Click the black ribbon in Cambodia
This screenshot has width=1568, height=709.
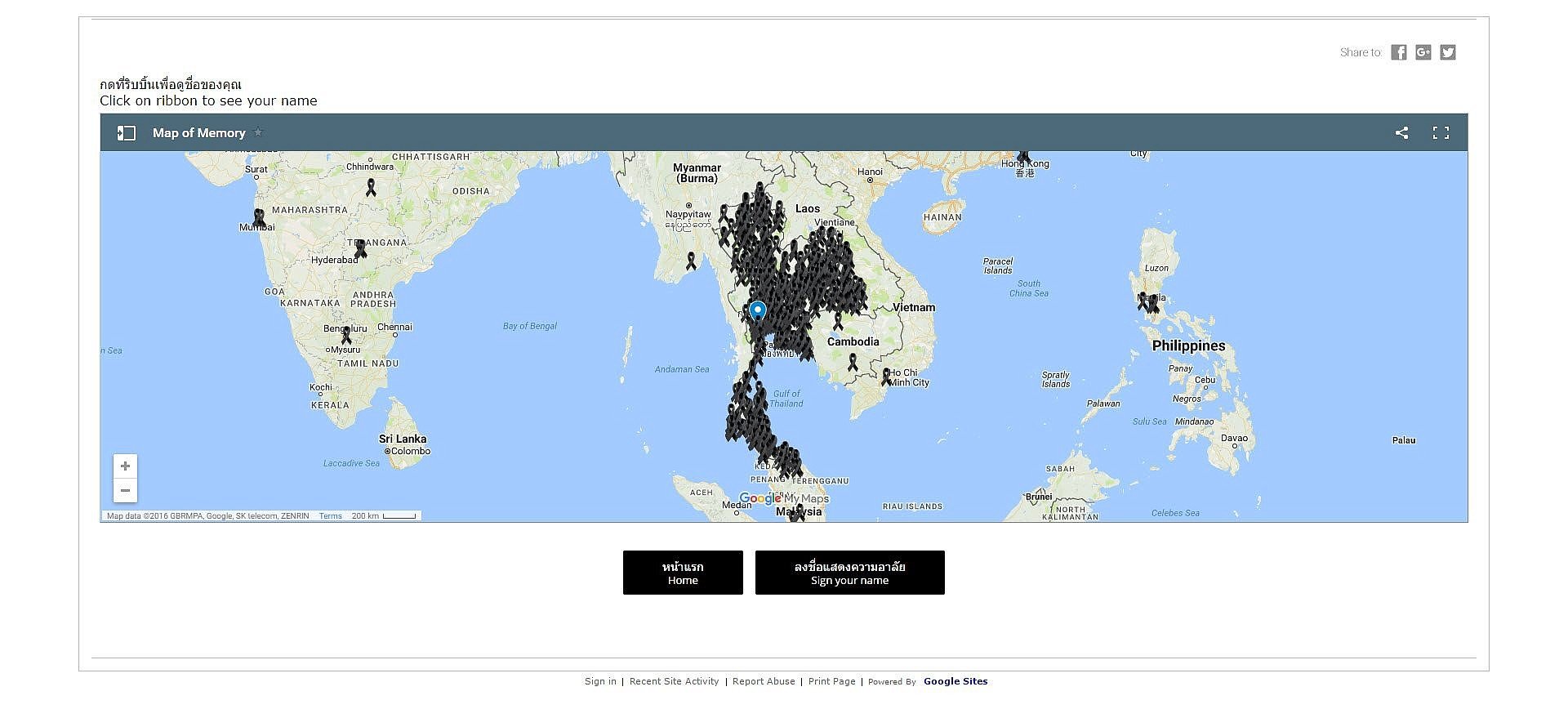pyautogui.click(x=853, y=361)
